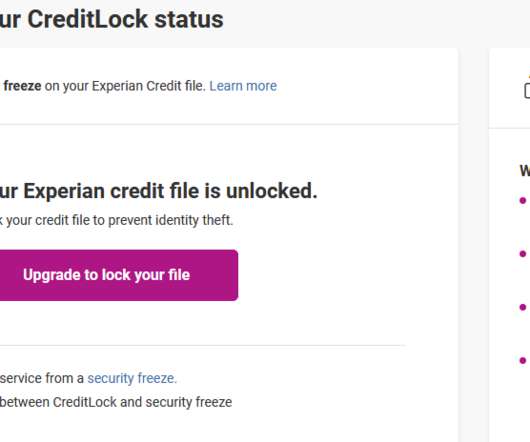
Task: Click the second magenta bullet point
Action: click(523, 253)
